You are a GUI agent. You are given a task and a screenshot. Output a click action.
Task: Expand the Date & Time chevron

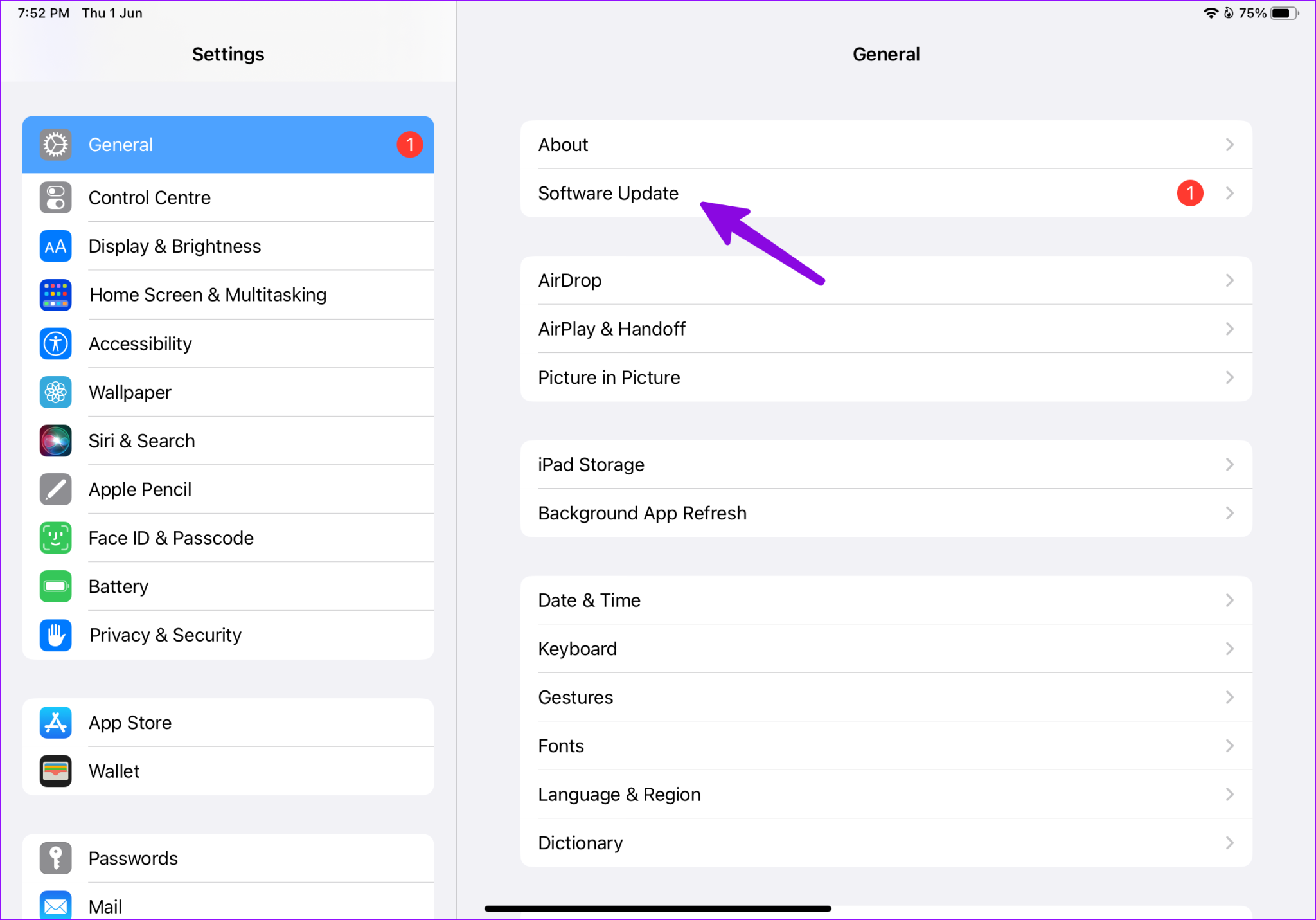[1230, 600]
